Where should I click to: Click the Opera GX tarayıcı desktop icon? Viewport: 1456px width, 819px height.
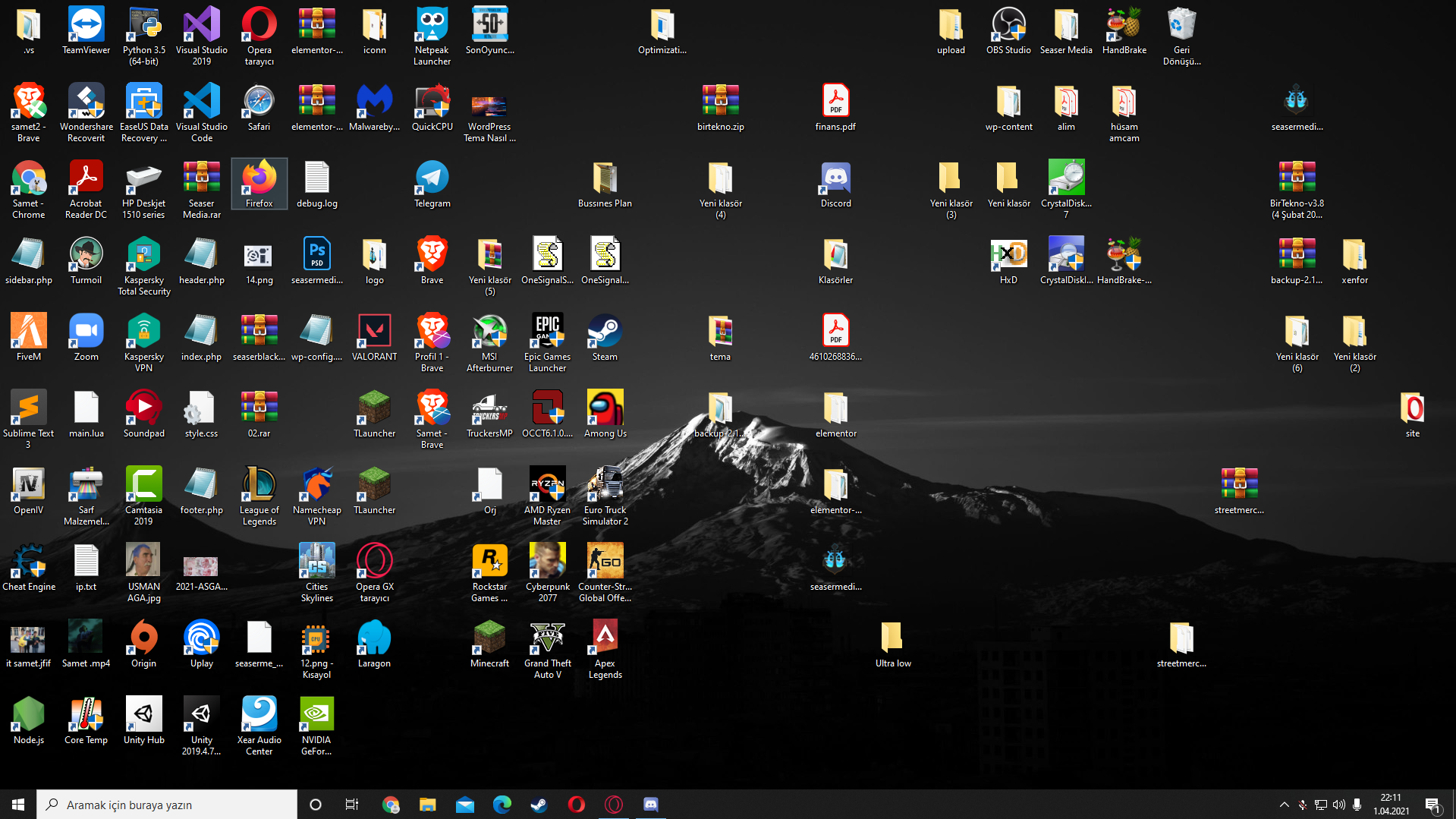(x=374, y=573)
